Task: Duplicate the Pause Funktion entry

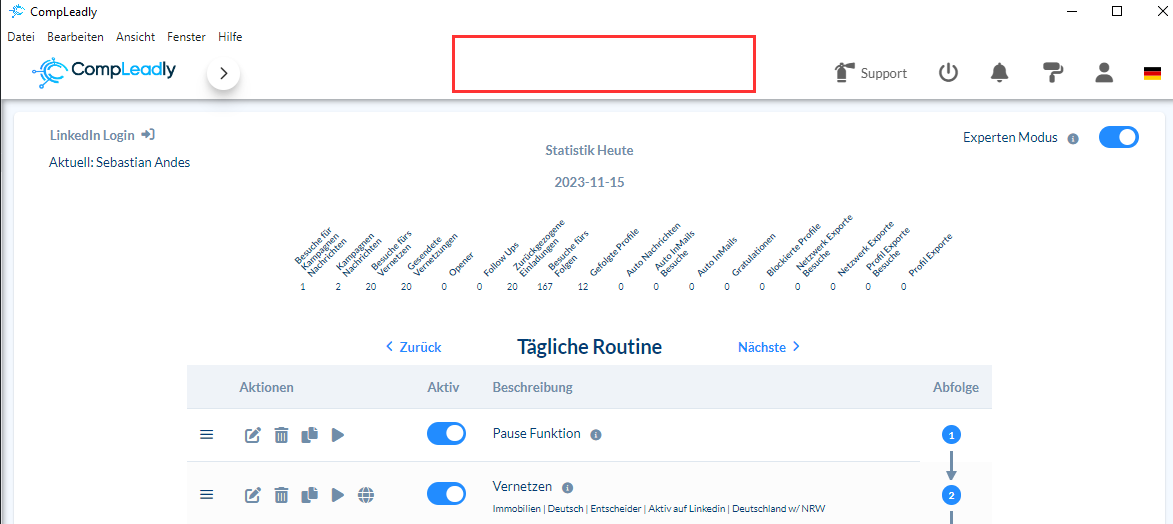Action: click(310, 434)
